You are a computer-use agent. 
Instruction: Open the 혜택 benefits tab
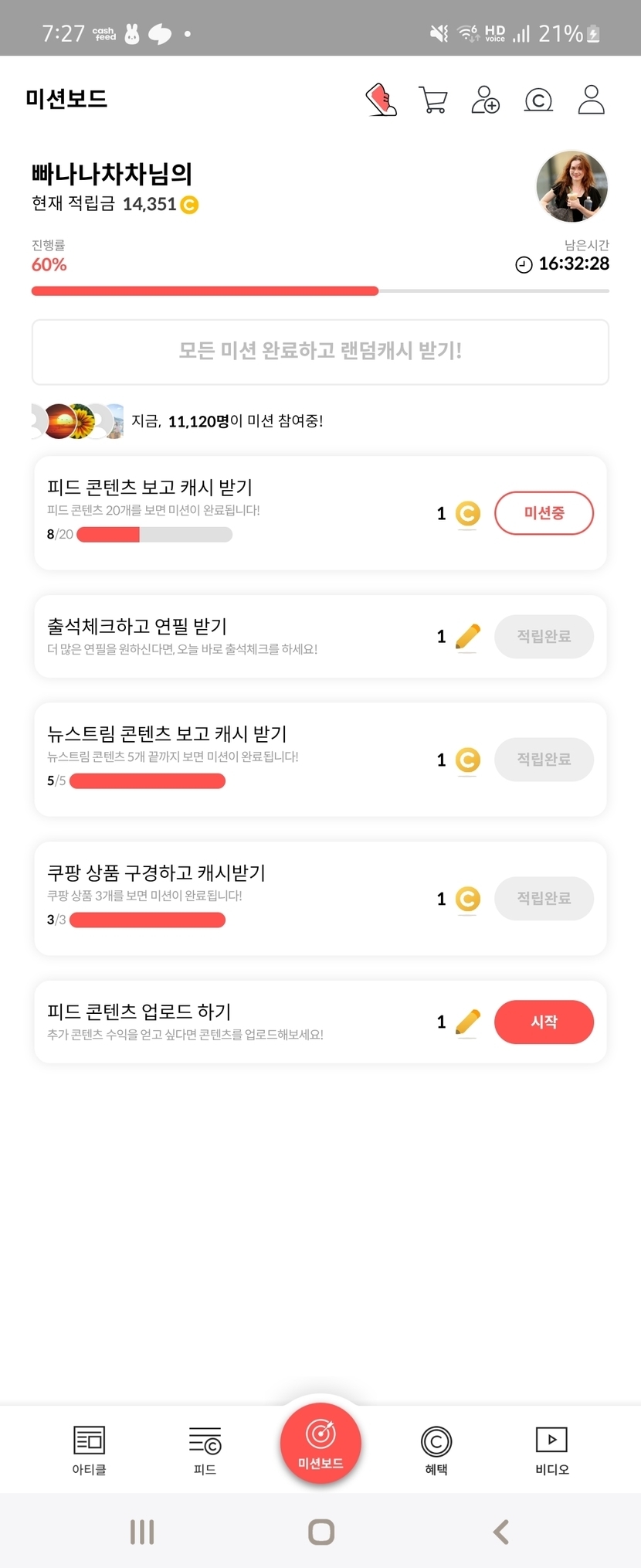click(x=436, y=1450)
